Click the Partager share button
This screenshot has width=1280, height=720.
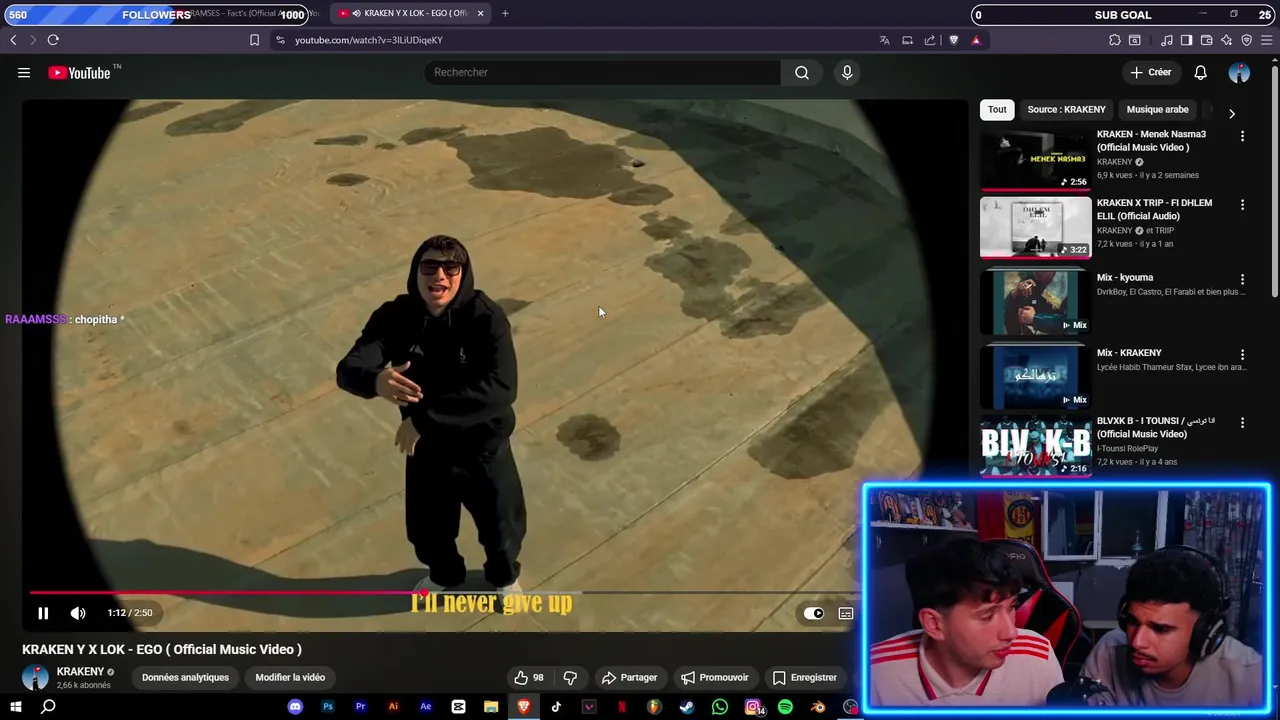(x=629, y=677)
